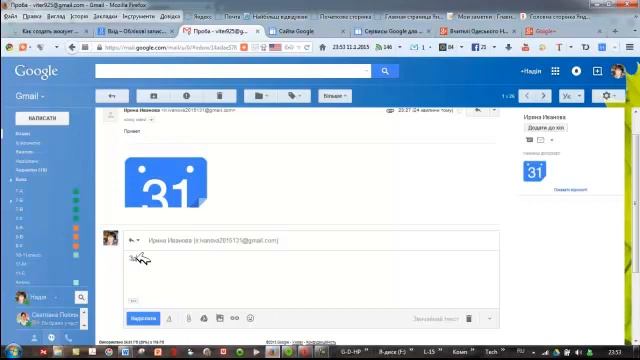Viewport: 640px width, 360px height.
Task: Open the account profile photo in header
Action: pos(618,71)
